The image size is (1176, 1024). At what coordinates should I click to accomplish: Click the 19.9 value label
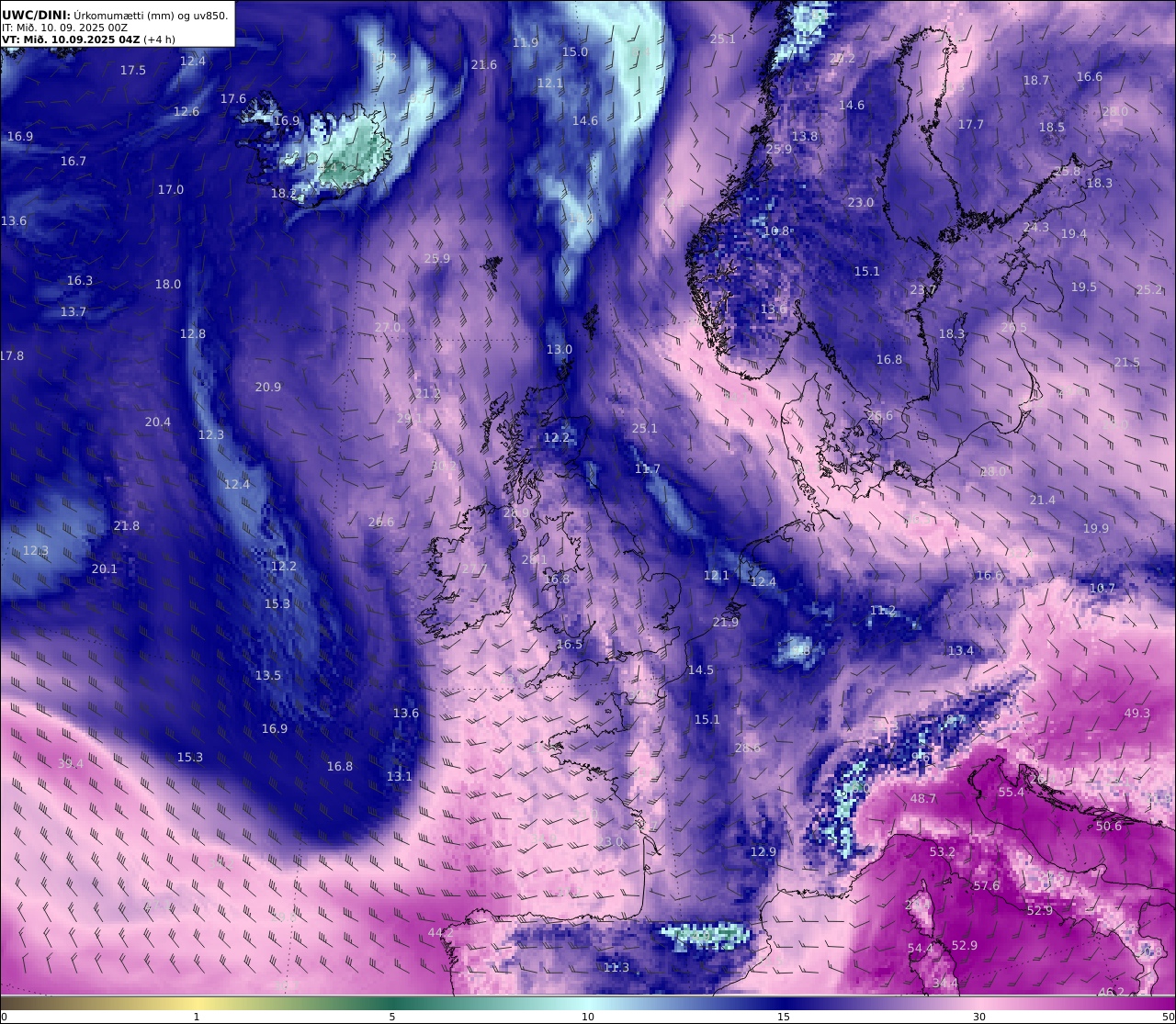click(x=1096, y=529)
